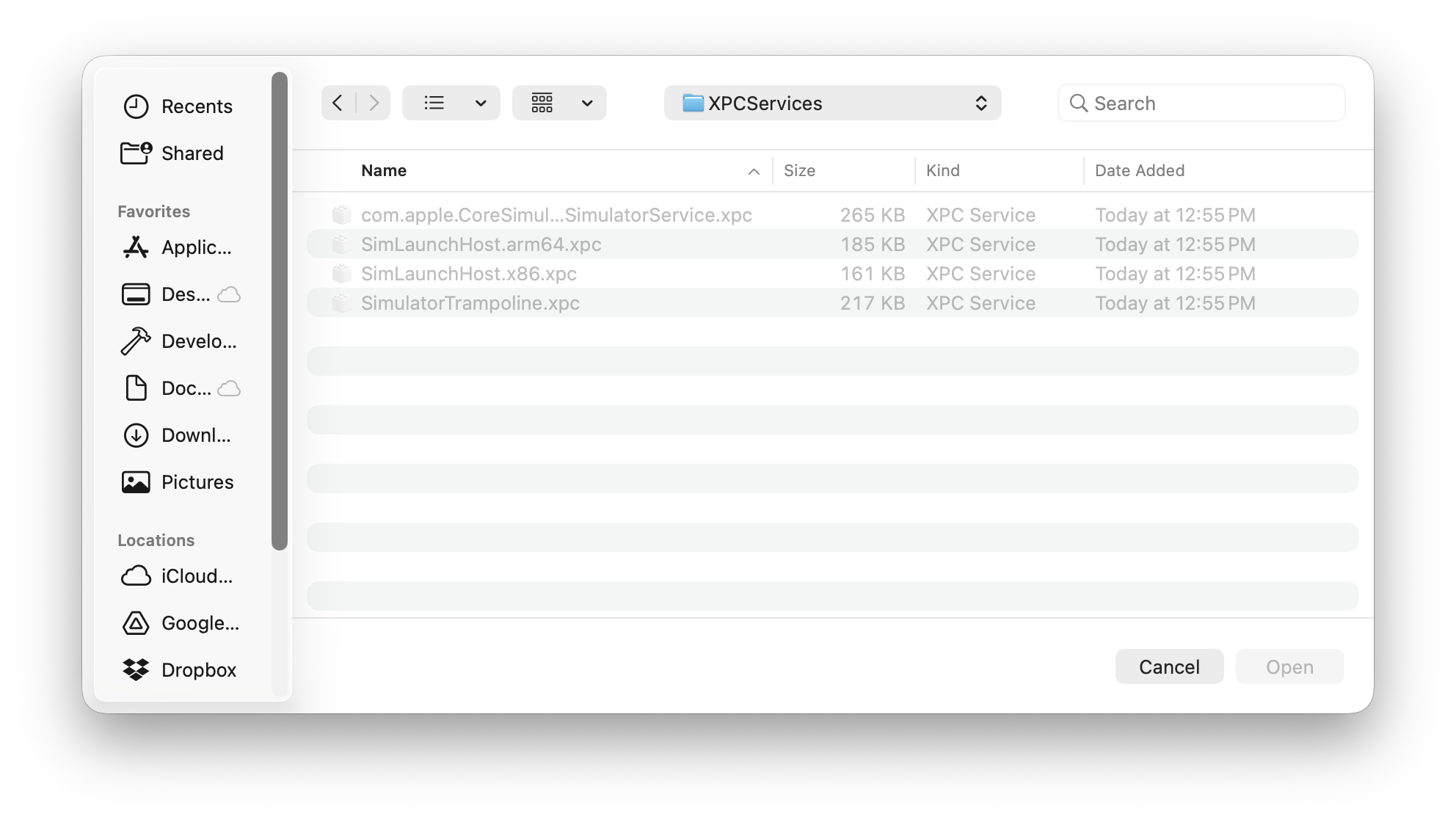Sort files by the Kind column
Screen dimensions: 1456x822
[x=943, y=170]
